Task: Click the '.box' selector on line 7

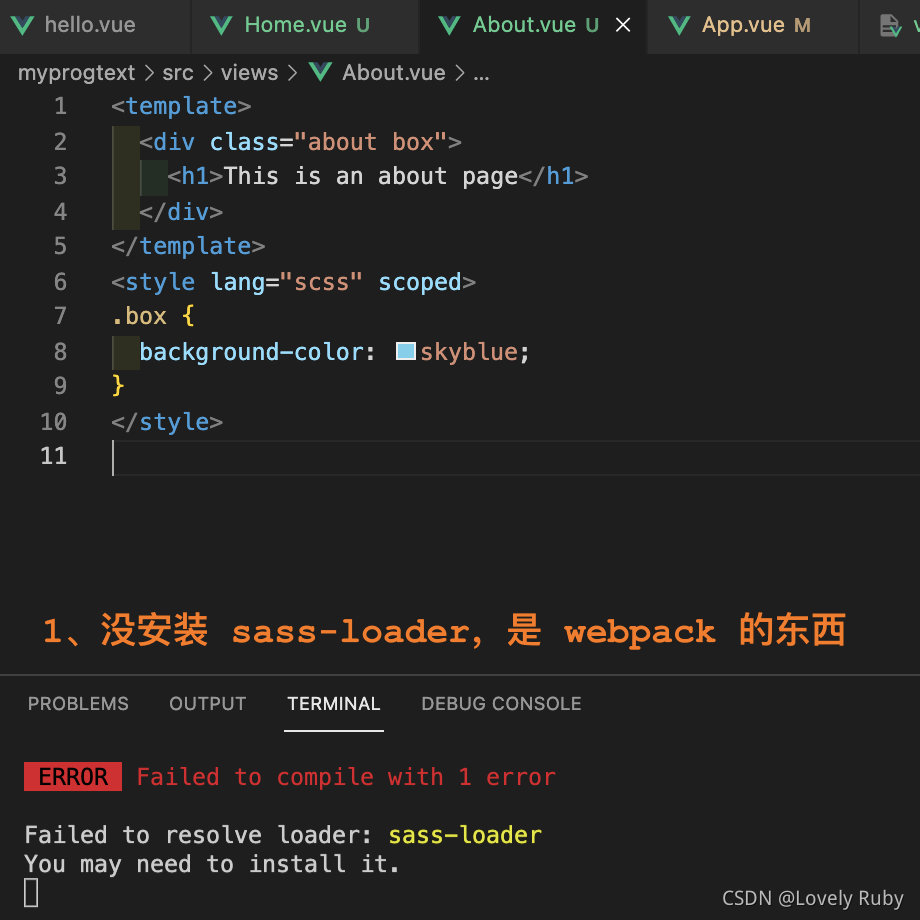Action: pos(140,317)
